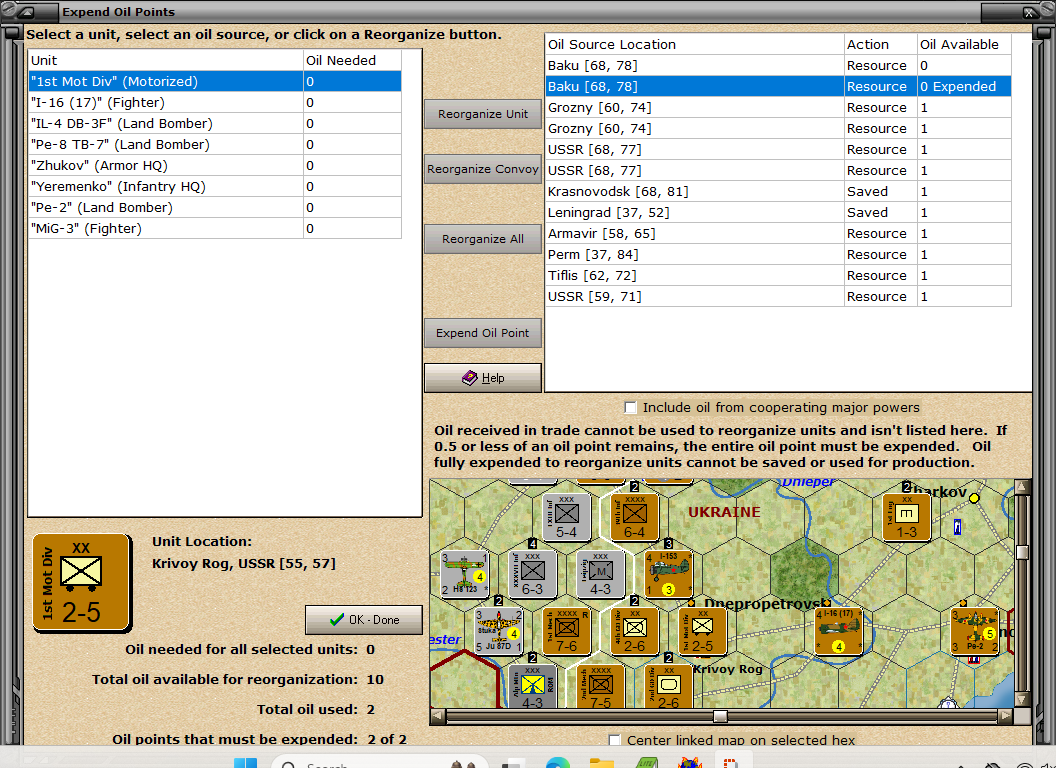The width and height of the screenshot is (1056, 768).
Task: Click the Reorganize Unit button
Action: 483,114
